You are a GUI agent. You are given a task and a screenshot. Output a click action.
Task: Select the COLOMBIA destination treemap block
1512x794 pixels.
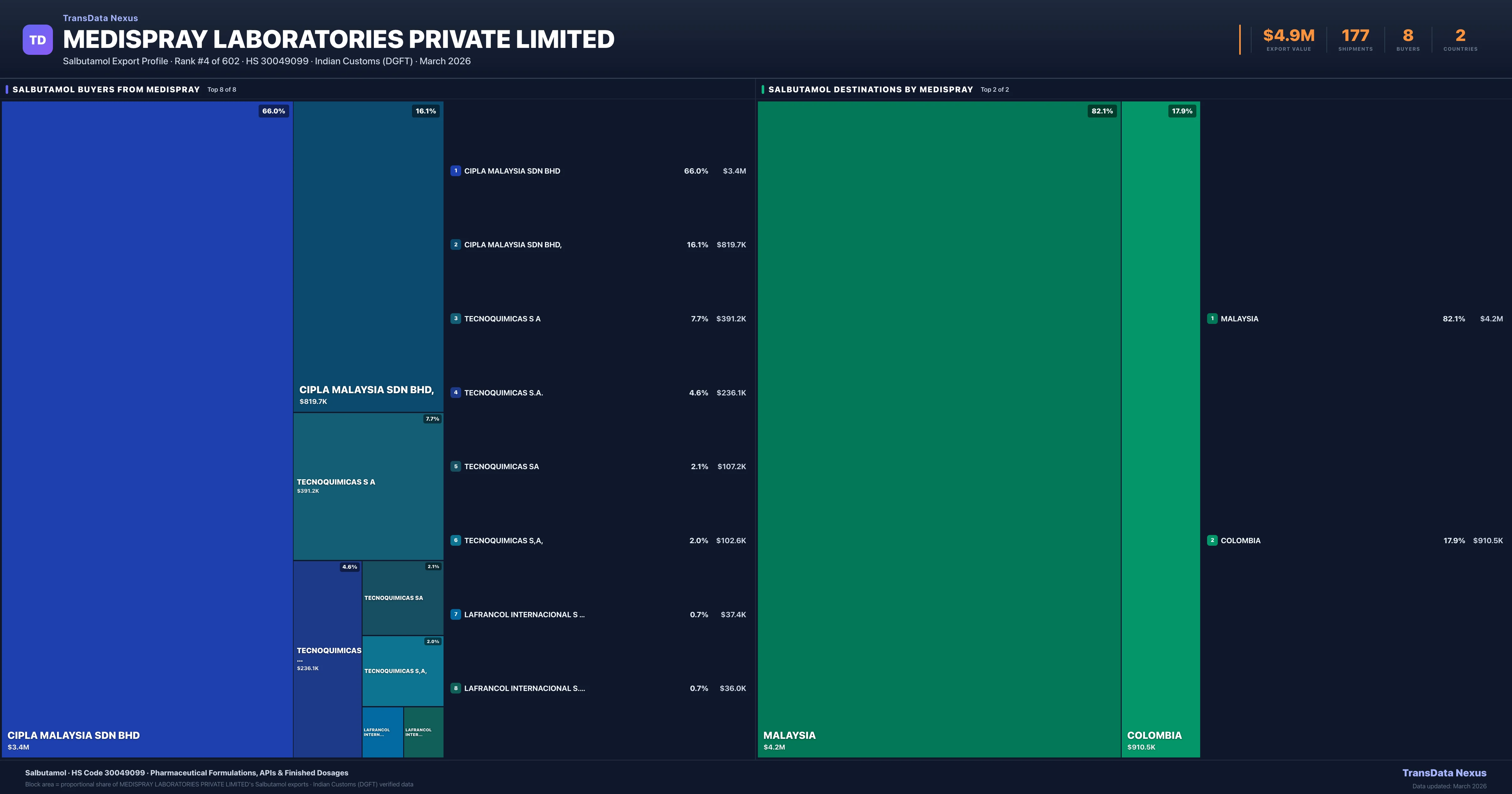(x=1160, y=429)
